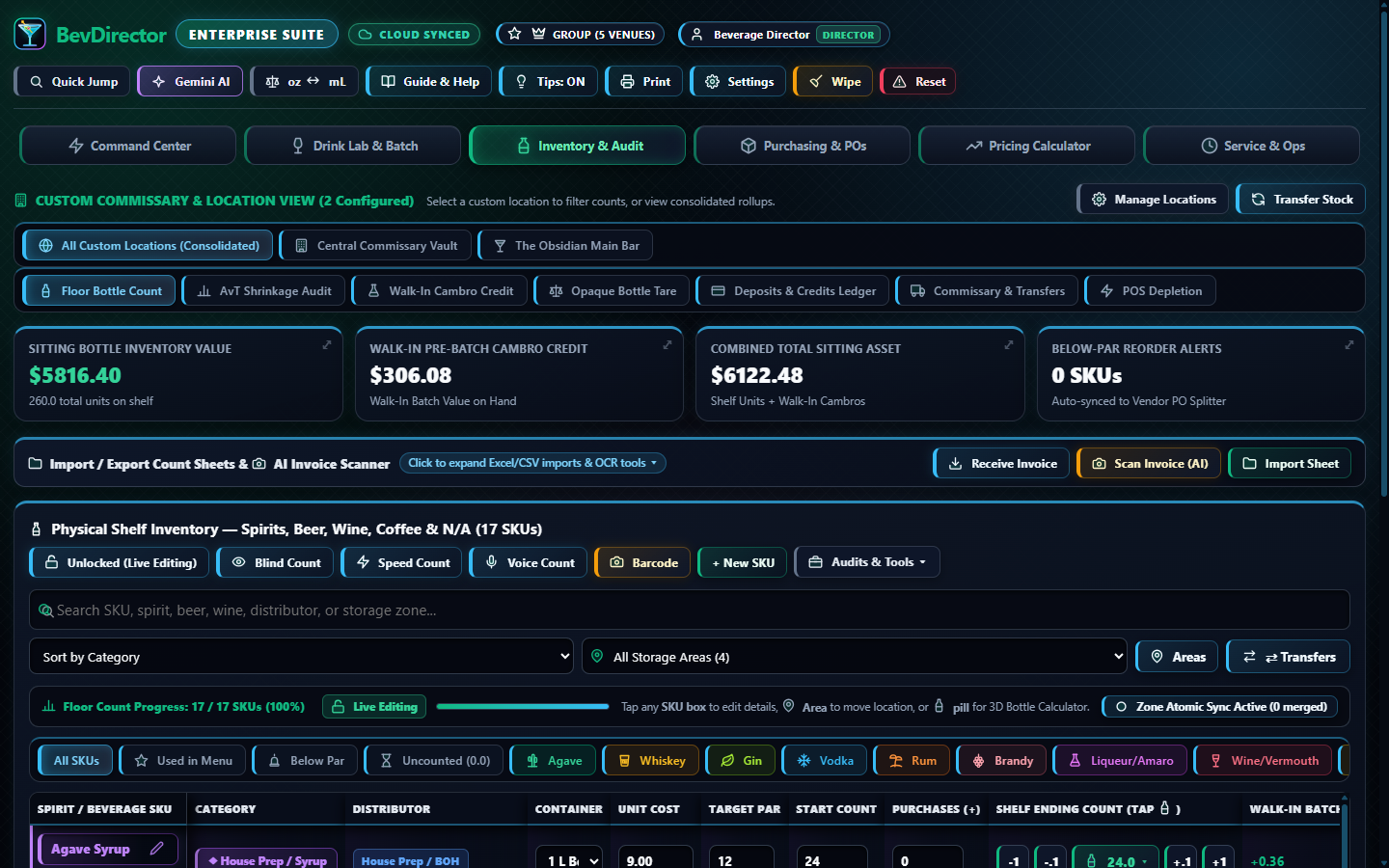Select The Obsidian Main Bar location

pos(565,246)
